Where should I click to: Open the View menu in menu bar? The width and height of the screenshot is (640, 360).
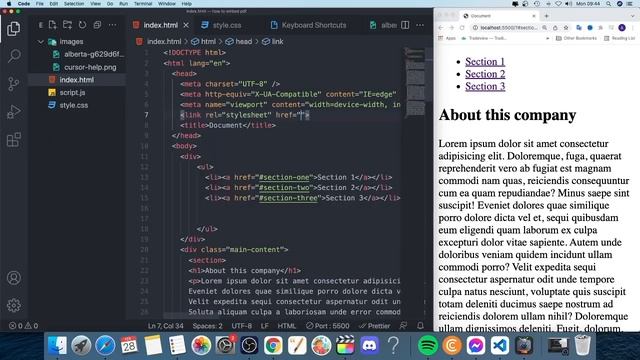(x=96, y=4)
